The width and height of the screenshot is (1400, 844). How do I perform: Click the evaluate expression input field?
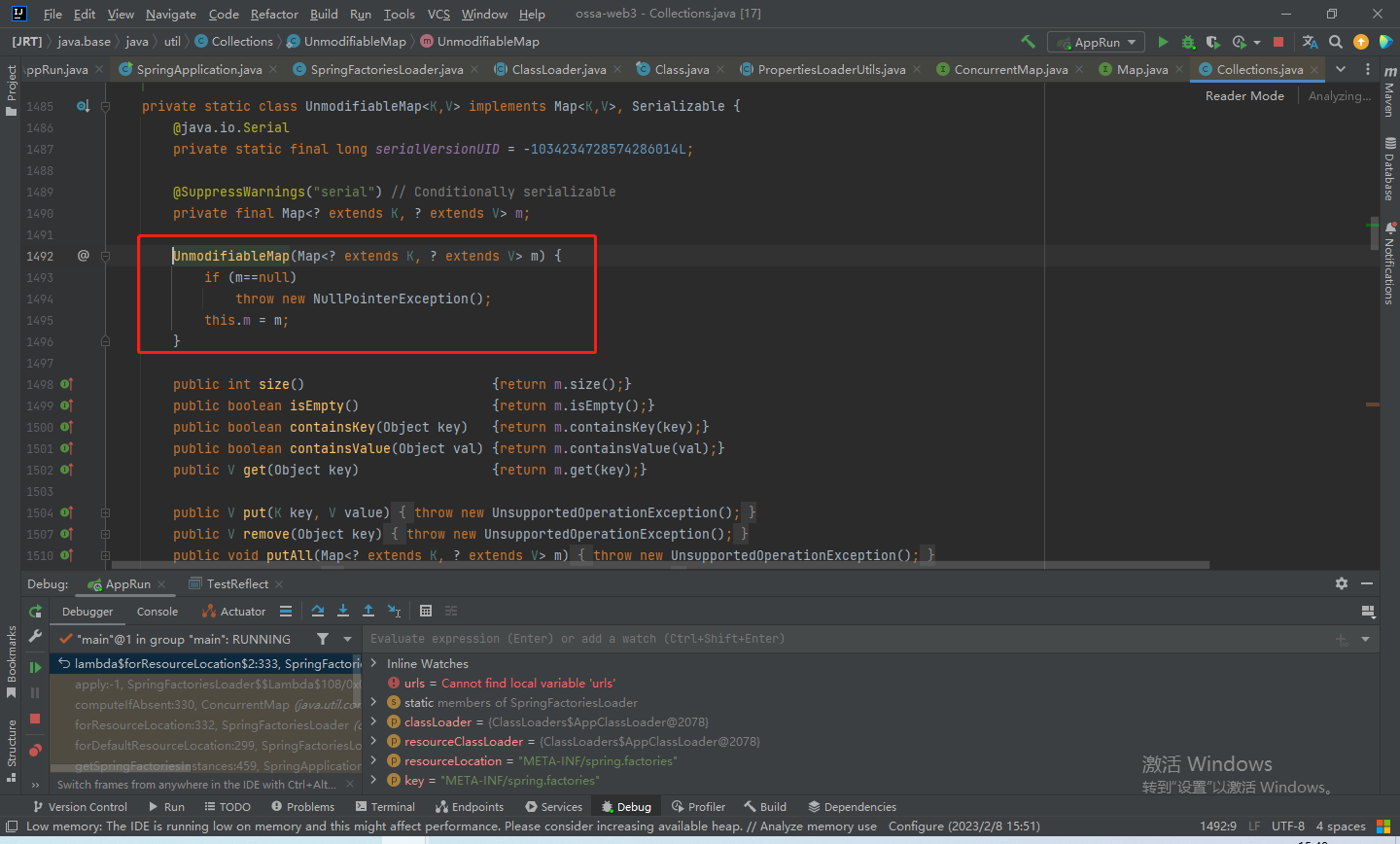[846, 639]
